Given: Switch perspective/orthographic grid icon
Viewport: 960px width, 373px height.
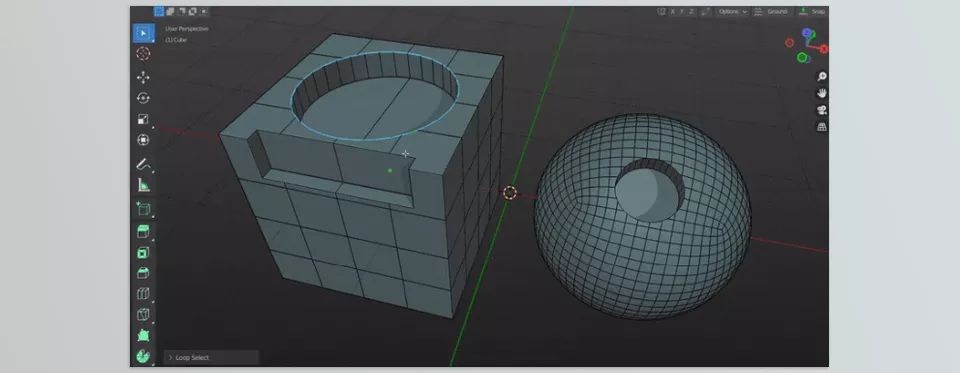Looking at the screenshot, I should click(822, 127).
